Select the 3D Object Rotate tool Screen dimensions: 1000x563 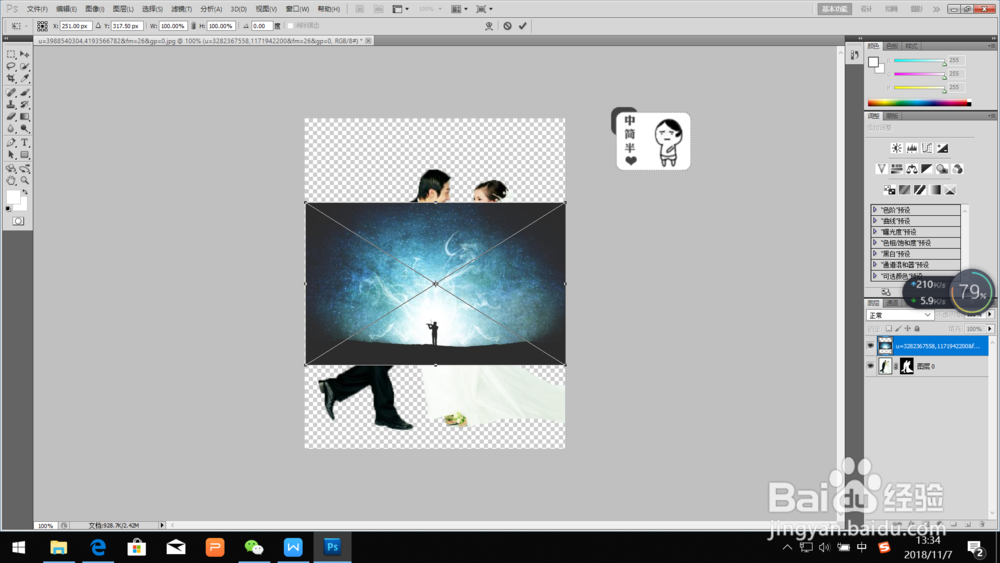click(x=11, y=169)
